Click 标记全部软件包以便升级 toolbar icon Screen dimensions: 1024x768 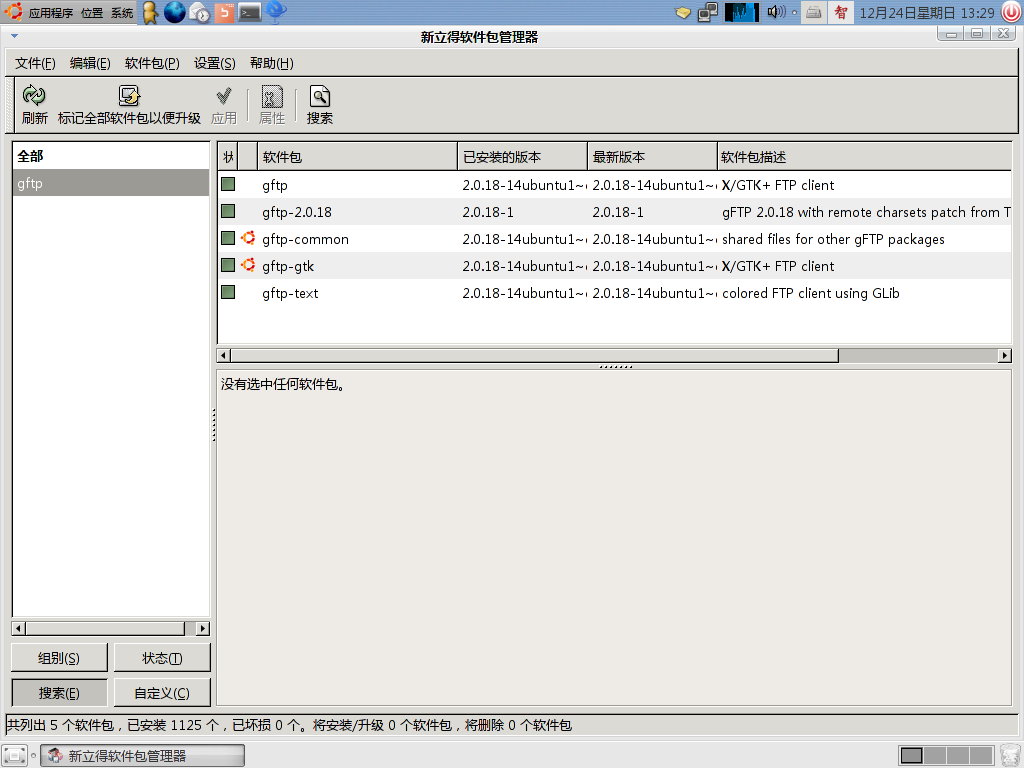point(129,96)
